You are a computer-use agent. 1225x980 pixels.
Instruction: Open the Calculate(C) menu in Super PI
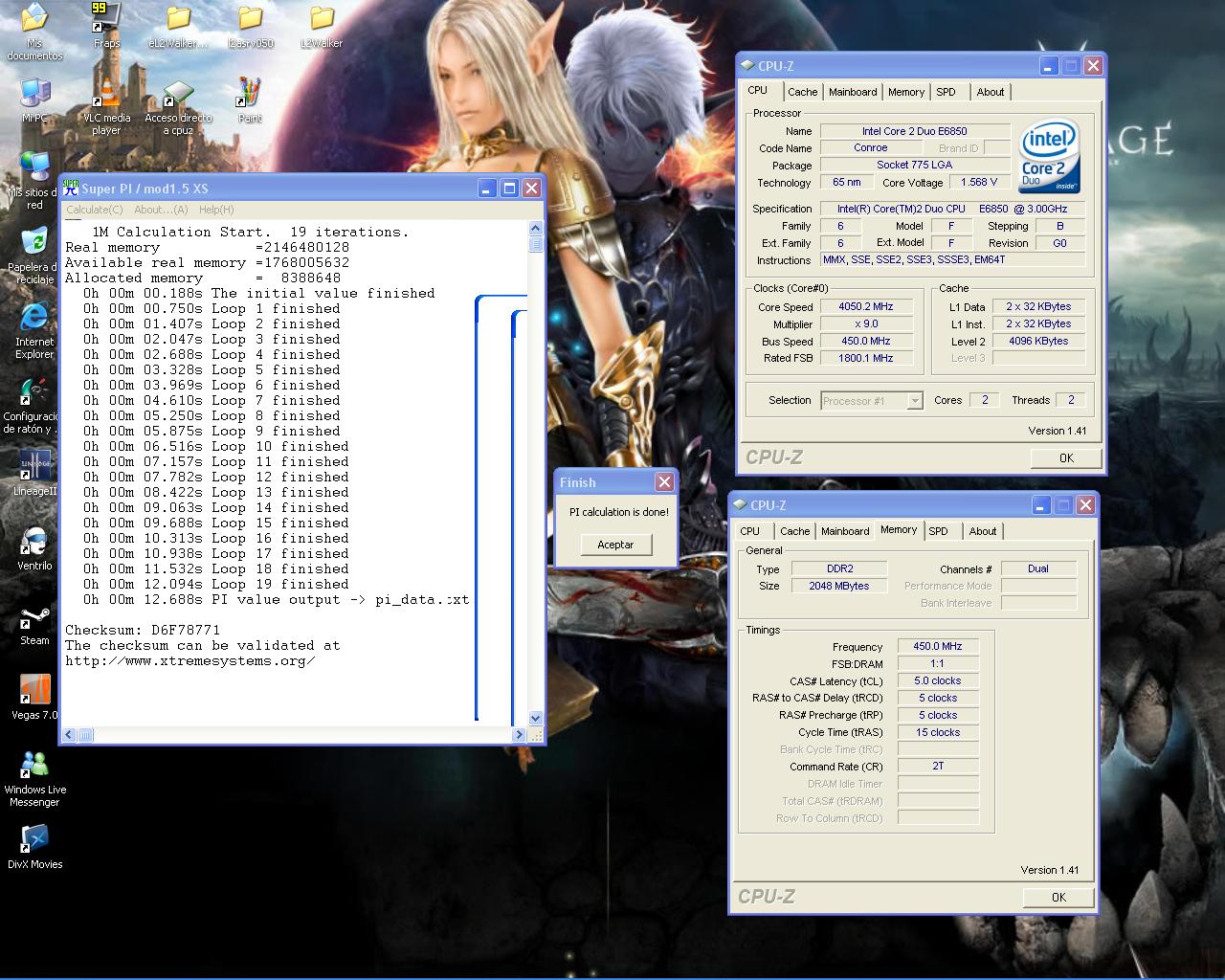pyautogui.click(x=95, y=210)
